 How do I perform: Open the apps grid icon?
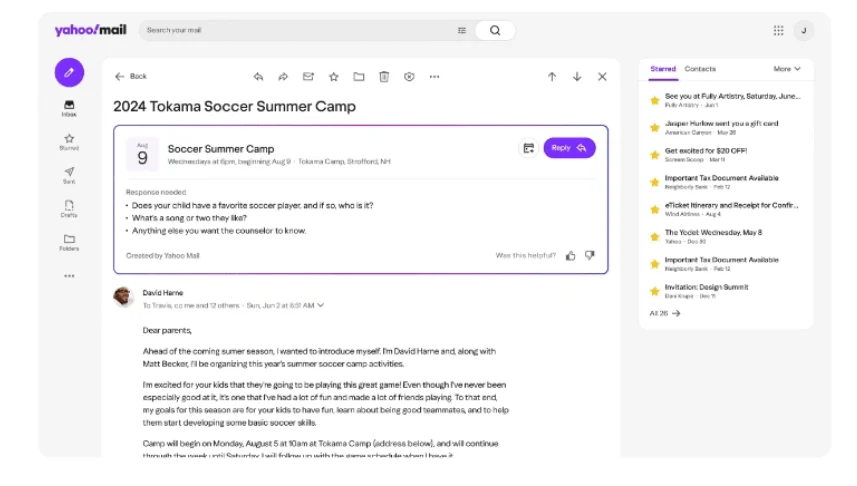pyautogui.click(x=778, y=30)
